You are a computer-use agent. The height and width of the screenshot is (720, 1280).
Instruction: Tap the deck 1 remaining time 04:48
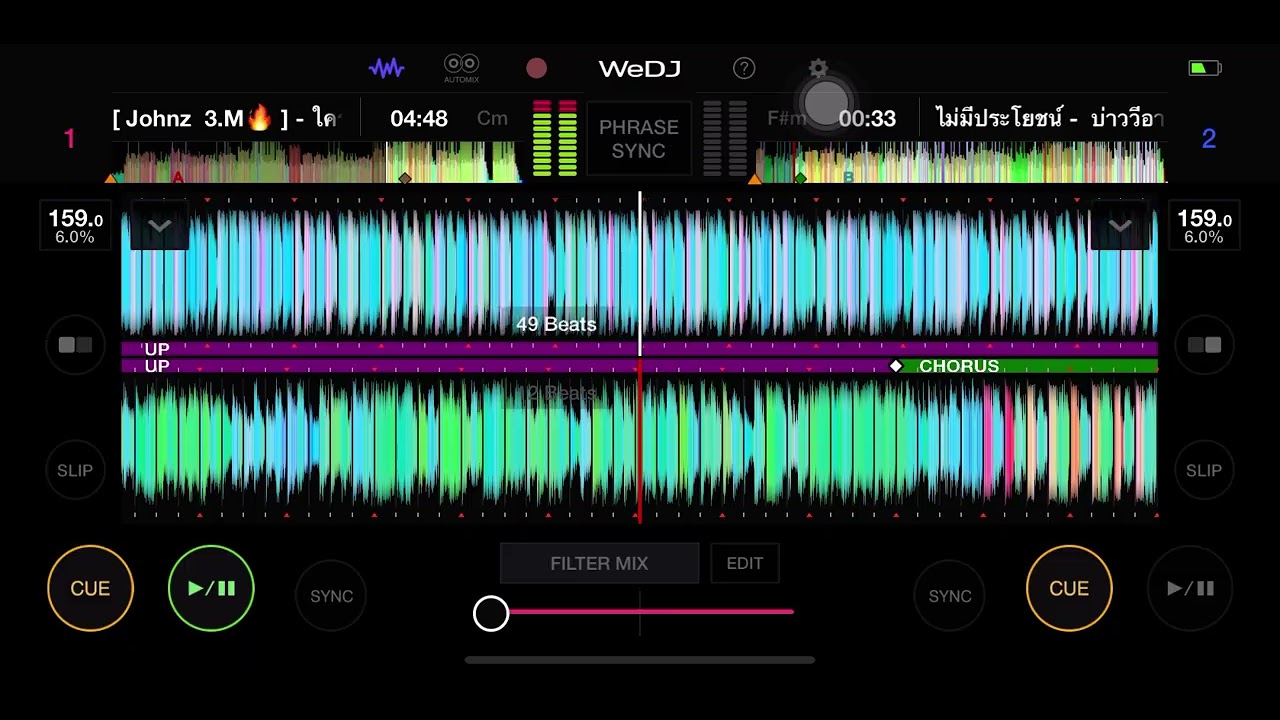pyautogui.click(x=419, y=119)
